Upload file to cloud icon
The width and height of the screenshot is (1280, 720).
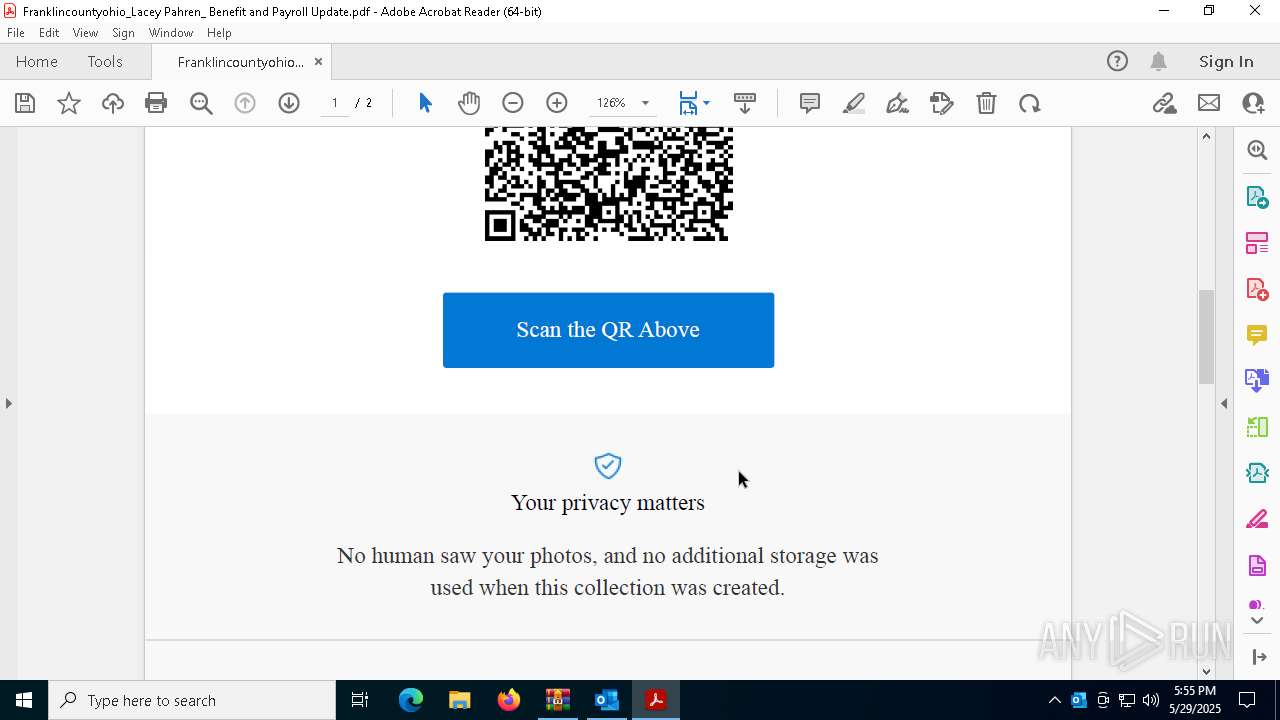click(113, 103)
